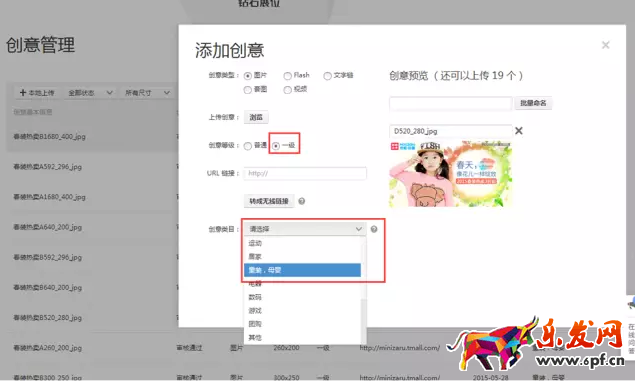
Task: Select the Flash creative type radio
Action: (288, 76)
